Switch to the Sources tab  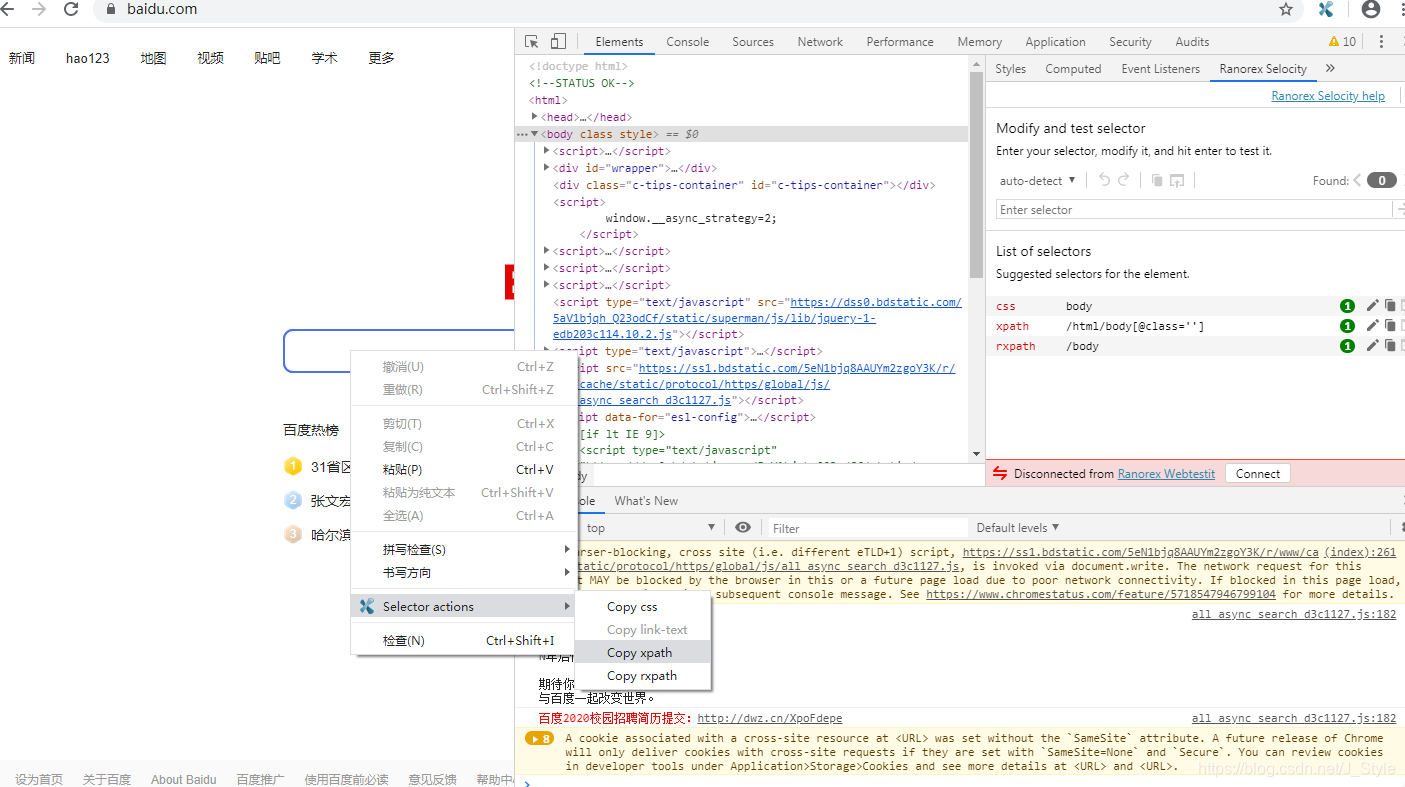pyautogui.click(x=753, y=42)
